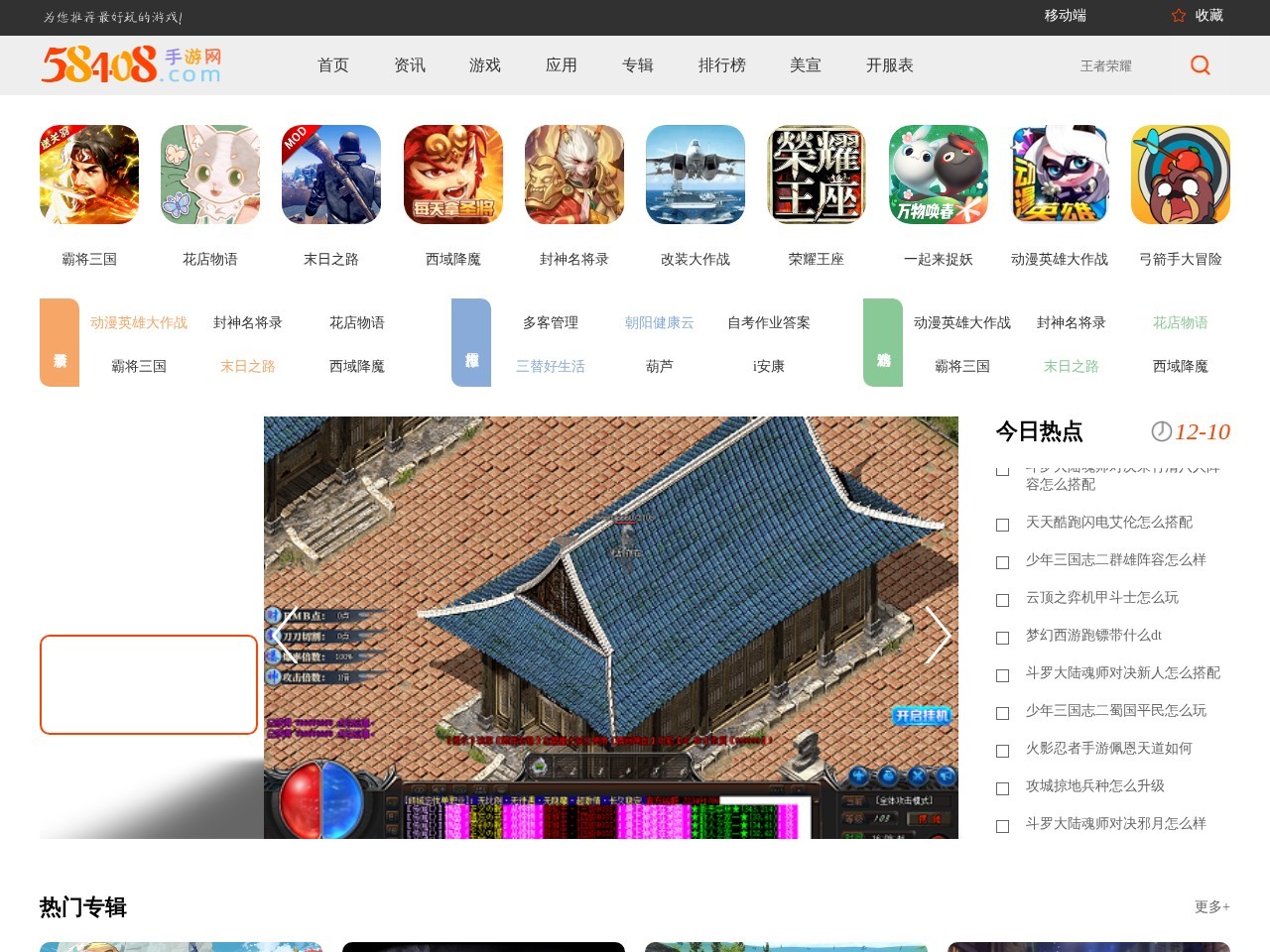Open the 开服表 navigation menu

[890, 65]
